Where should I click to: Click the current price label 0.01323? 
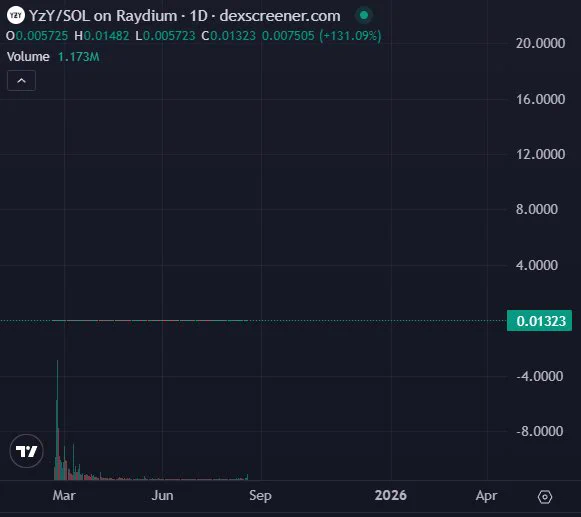539,321
